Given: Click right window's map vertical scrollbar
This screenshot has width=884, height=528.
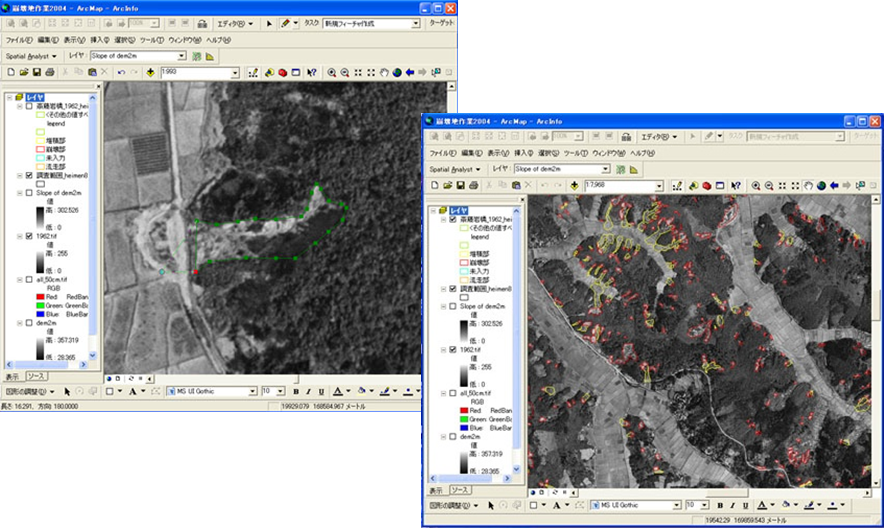Looking at the screenshot, I should pos(876,341).
